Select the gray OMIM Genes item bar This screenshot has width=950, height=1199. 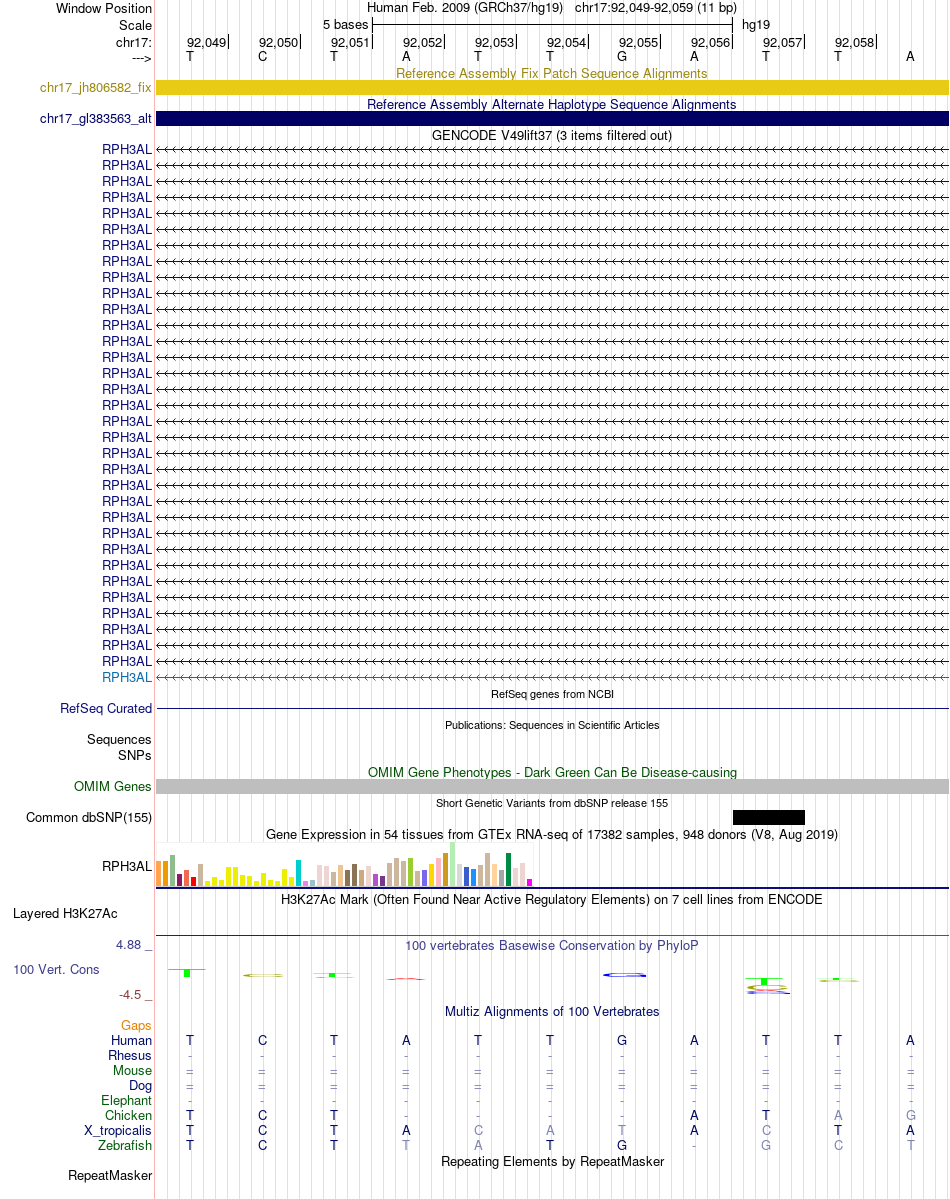[x=552, y=787]
